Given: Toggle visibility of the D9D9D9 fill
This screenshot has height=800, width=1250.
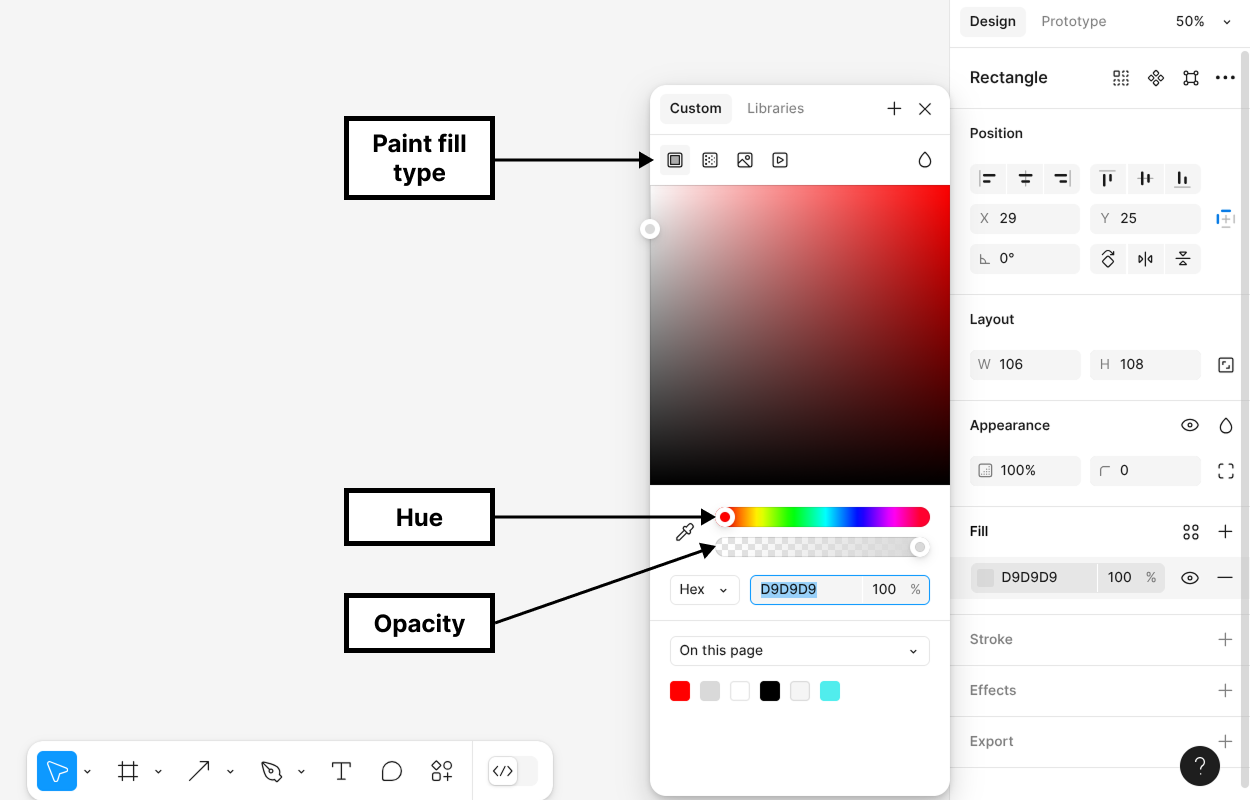Looking at the screenshot, I should click(1190, 577).
